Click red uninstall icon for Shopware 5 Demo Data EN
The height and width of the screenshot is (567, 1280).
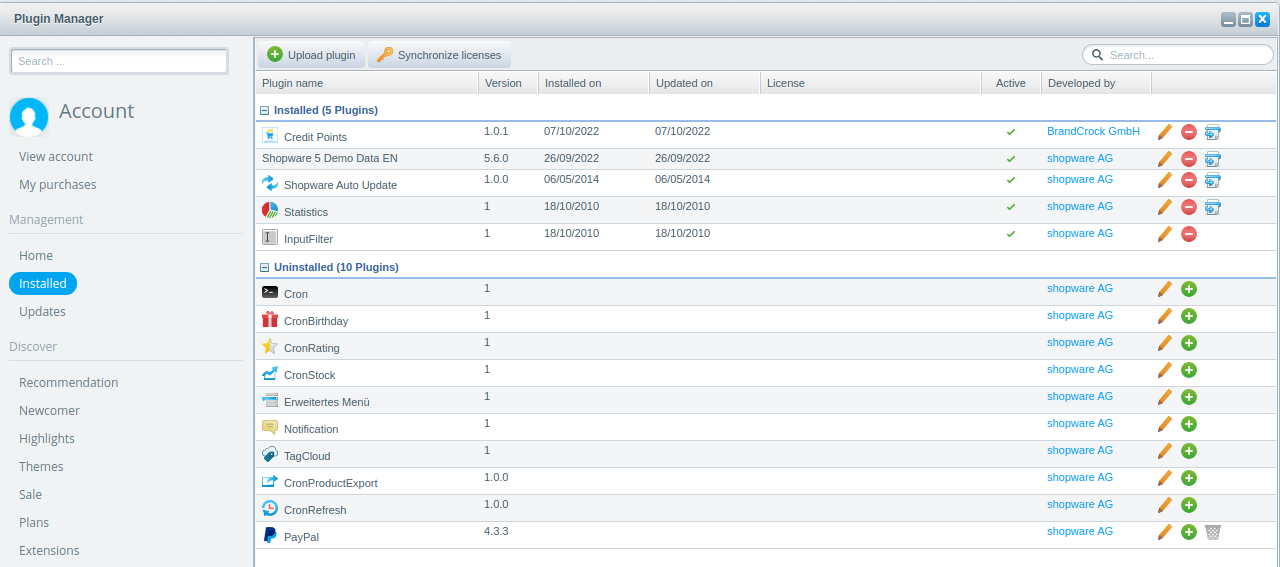1189,159
